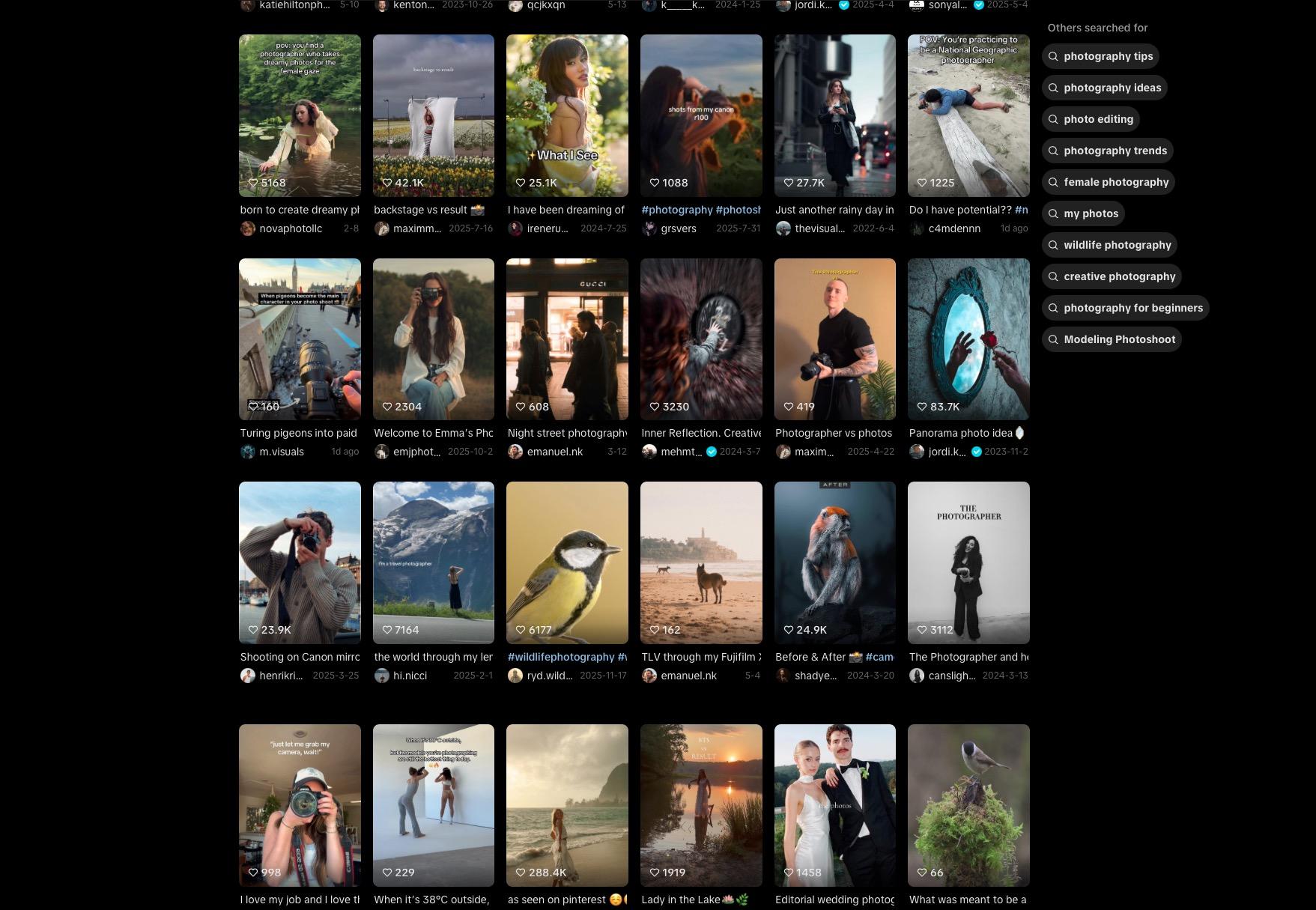1316x910 pixels.
Task: Click 'Turing pigeons into paid' caption
Action: [299, 433]
